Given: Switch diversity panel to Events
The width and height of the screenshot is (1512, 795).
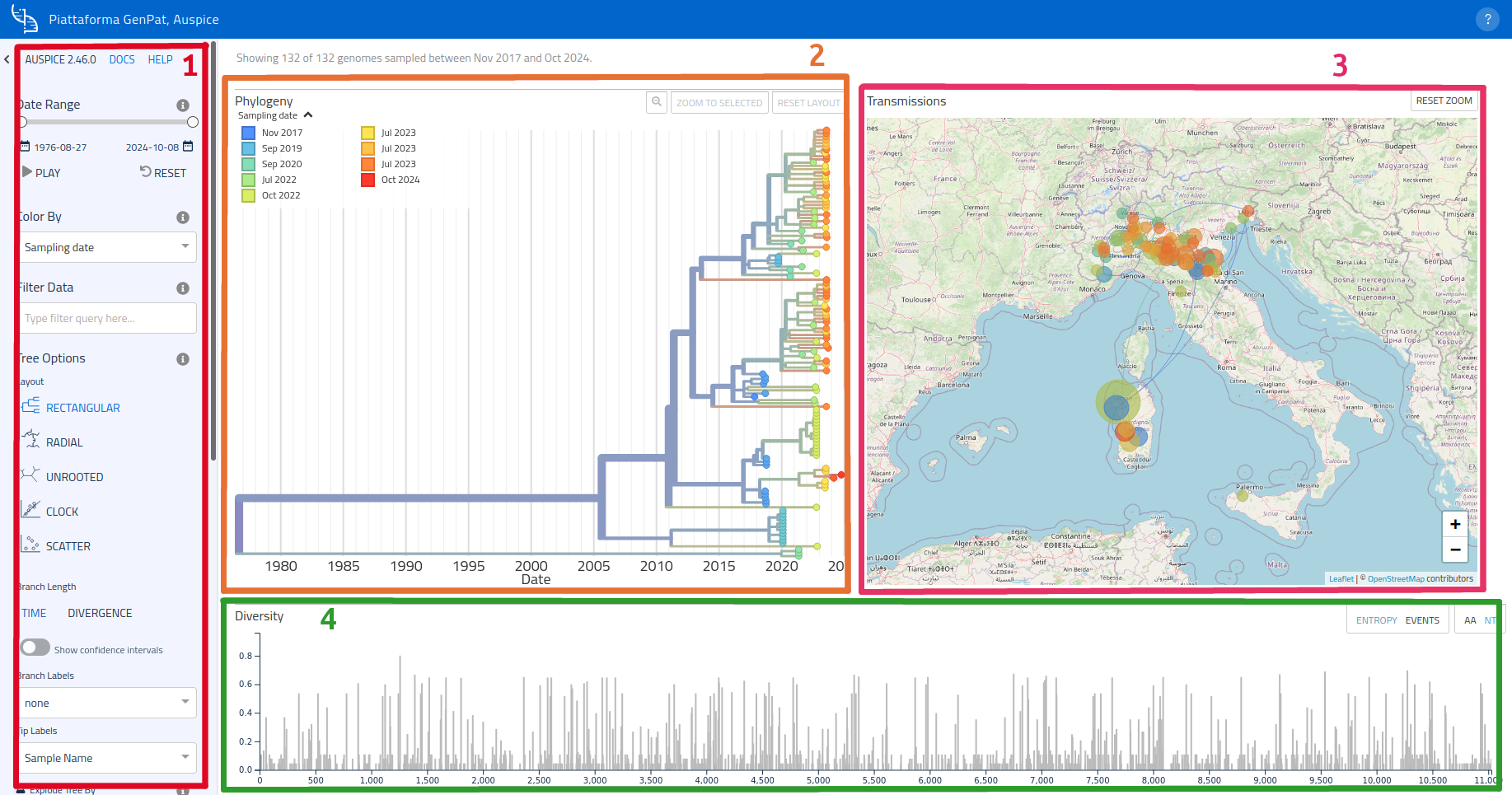Looking at the screenshot, I should pos(1422,620).
